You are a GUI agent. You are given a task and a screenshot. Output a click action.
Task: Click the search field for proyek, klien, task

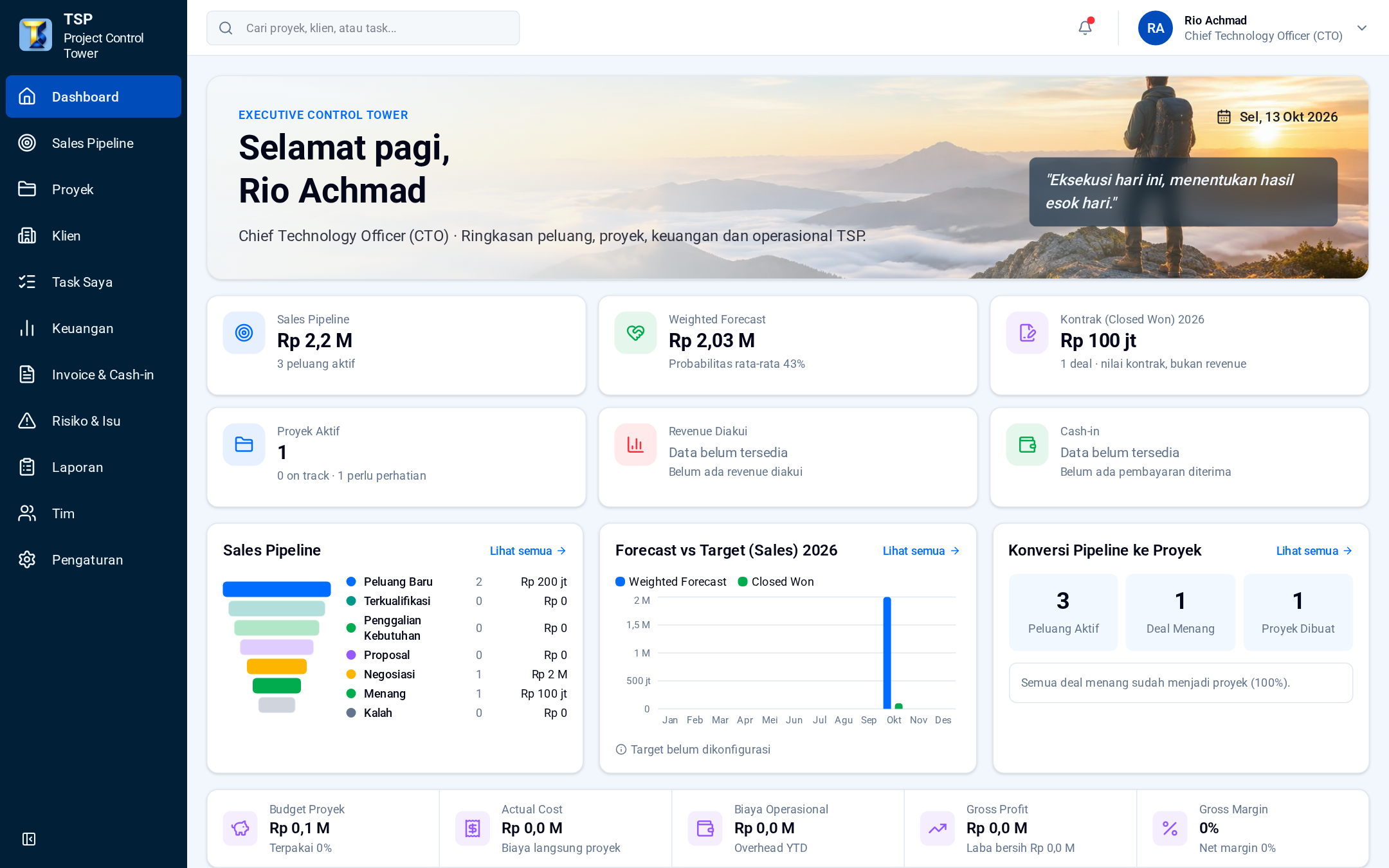[x=363, y=28]
